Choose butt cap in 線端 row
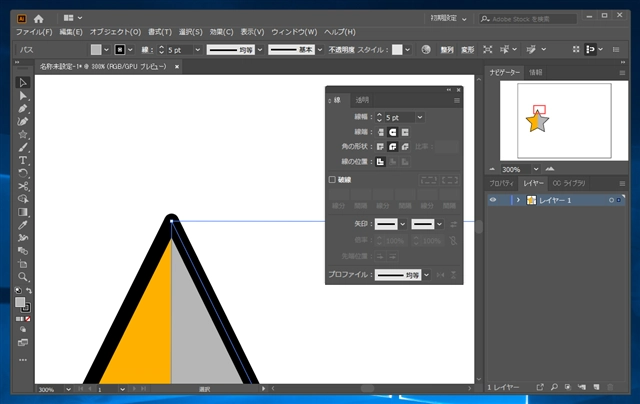Image resolution: width=640 pixels, height=404 pixels. (380, 132)
